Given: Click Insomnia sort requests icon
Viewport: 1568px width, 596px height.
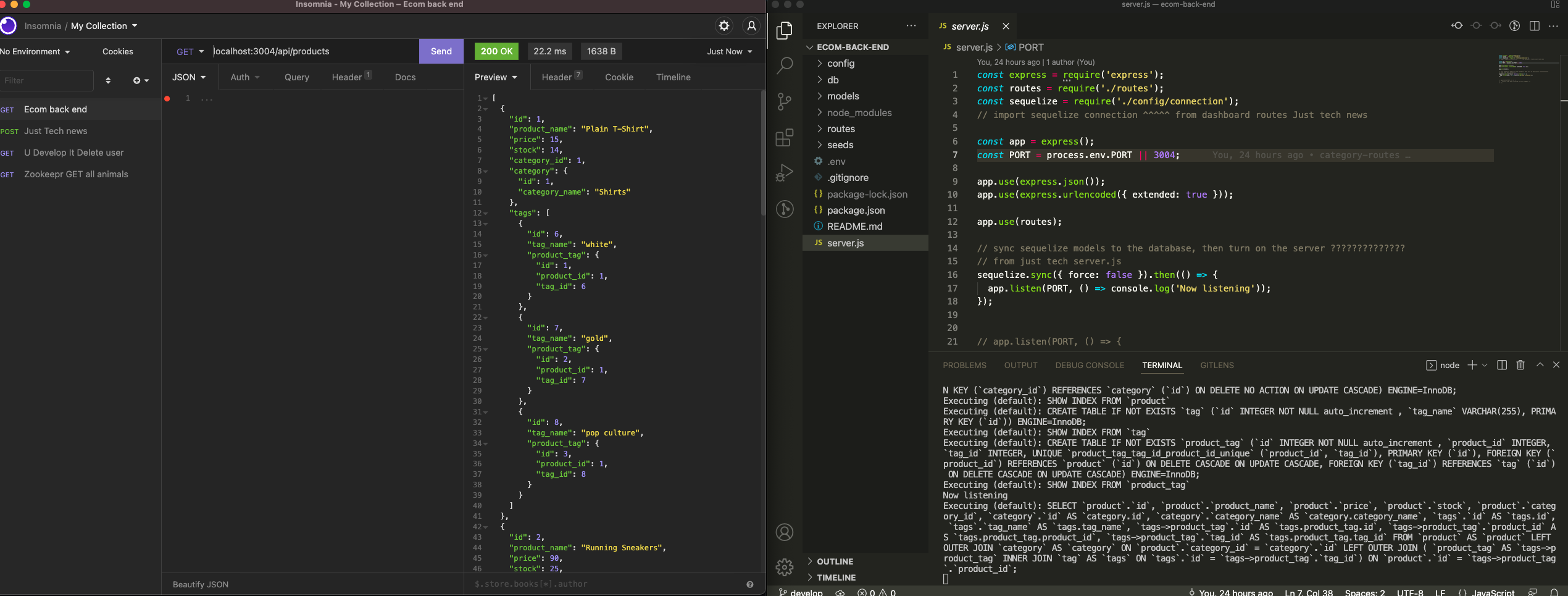Looking at the screenshot, I should (108, 80).
